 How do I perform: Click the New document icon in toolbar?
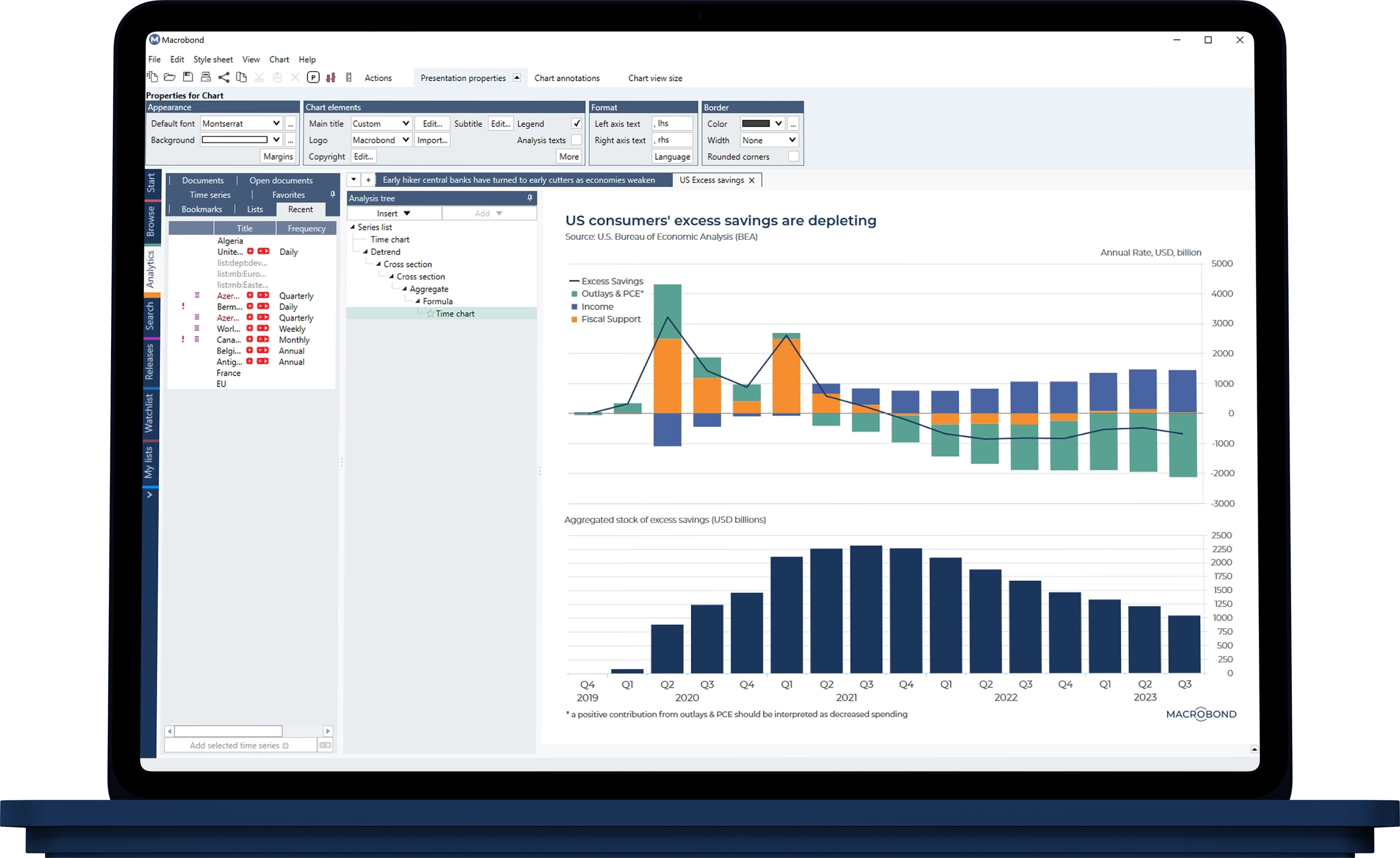(x=152, y=77)
